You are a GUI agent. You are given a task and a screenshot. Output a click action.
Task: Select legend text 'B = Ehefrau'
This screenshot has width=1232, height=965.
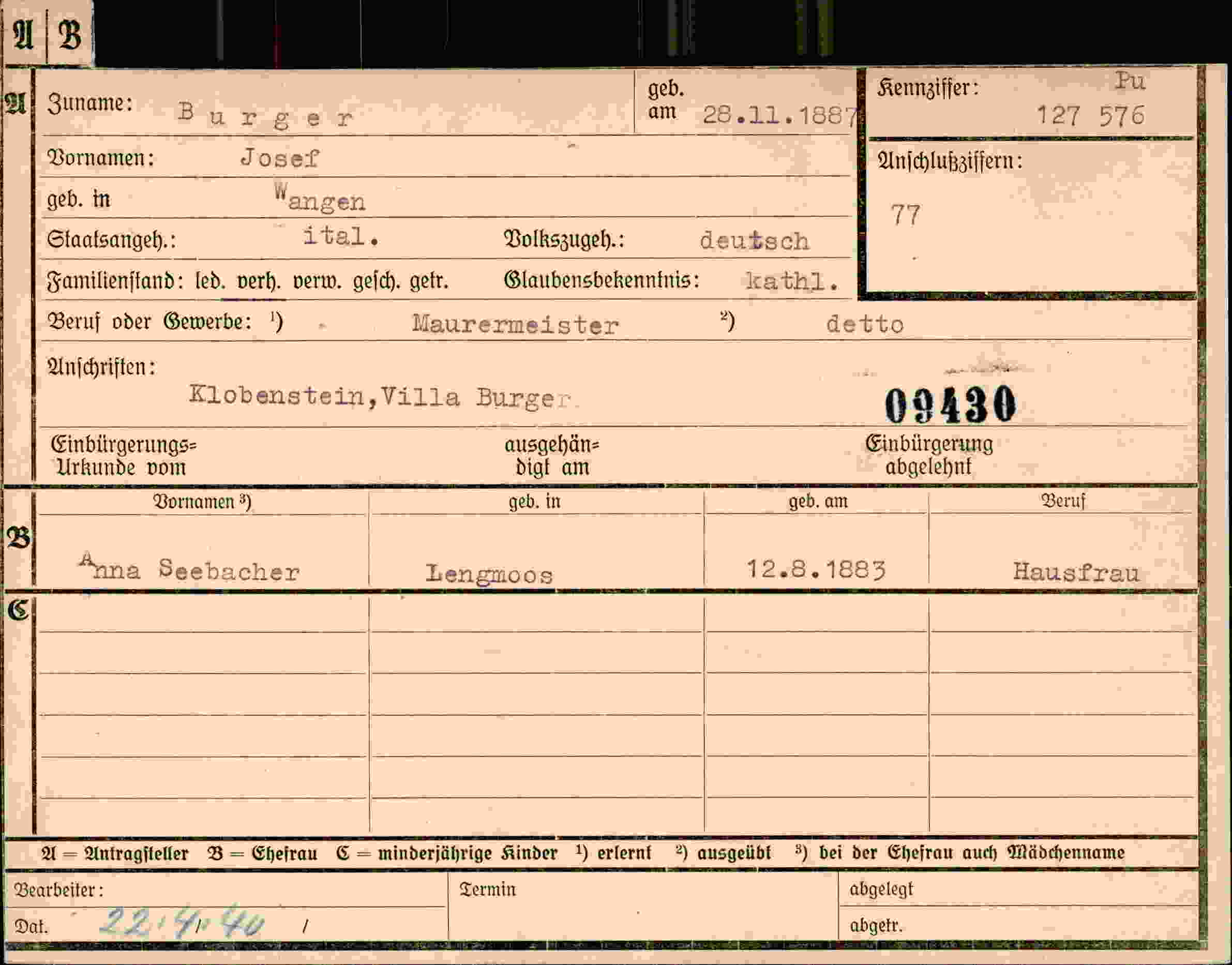[x=262, y=853]
